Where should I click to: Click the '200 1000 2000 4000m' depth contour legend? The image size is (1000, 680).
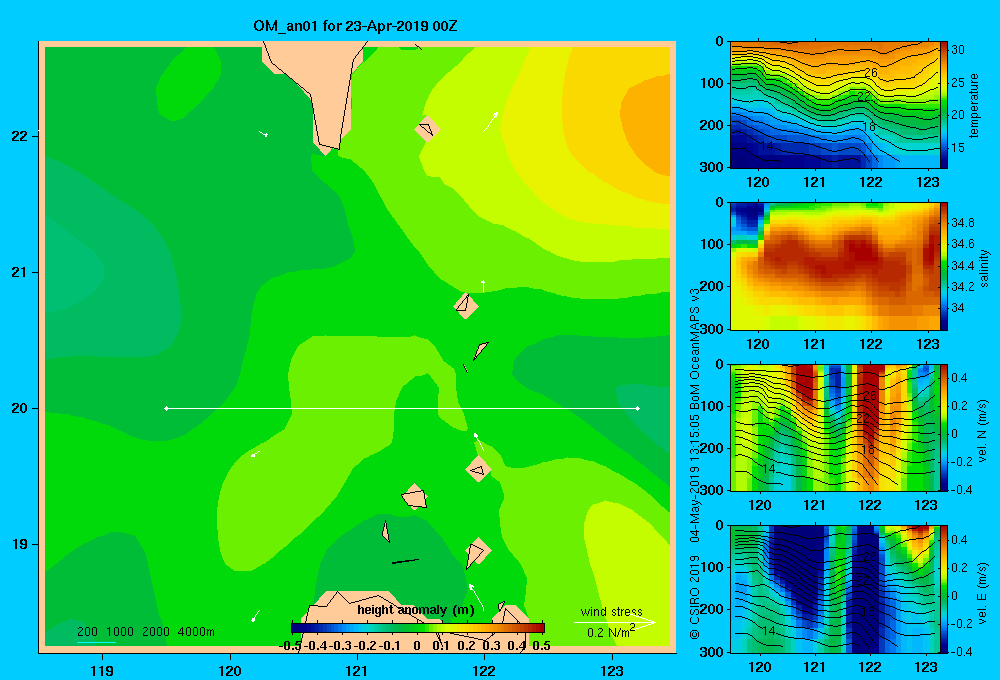(145, 632)
